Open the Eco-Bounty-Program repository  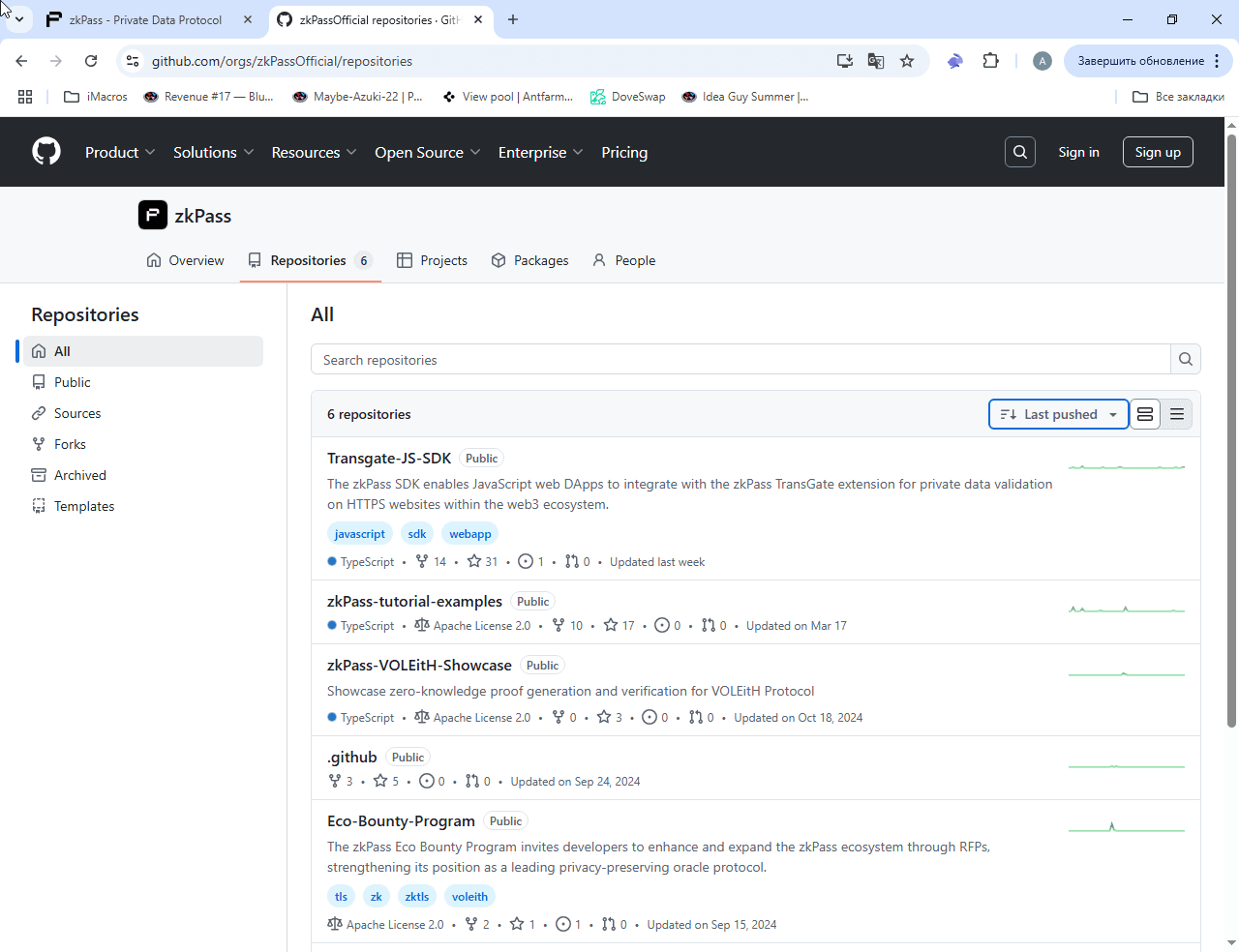point(401,820)
